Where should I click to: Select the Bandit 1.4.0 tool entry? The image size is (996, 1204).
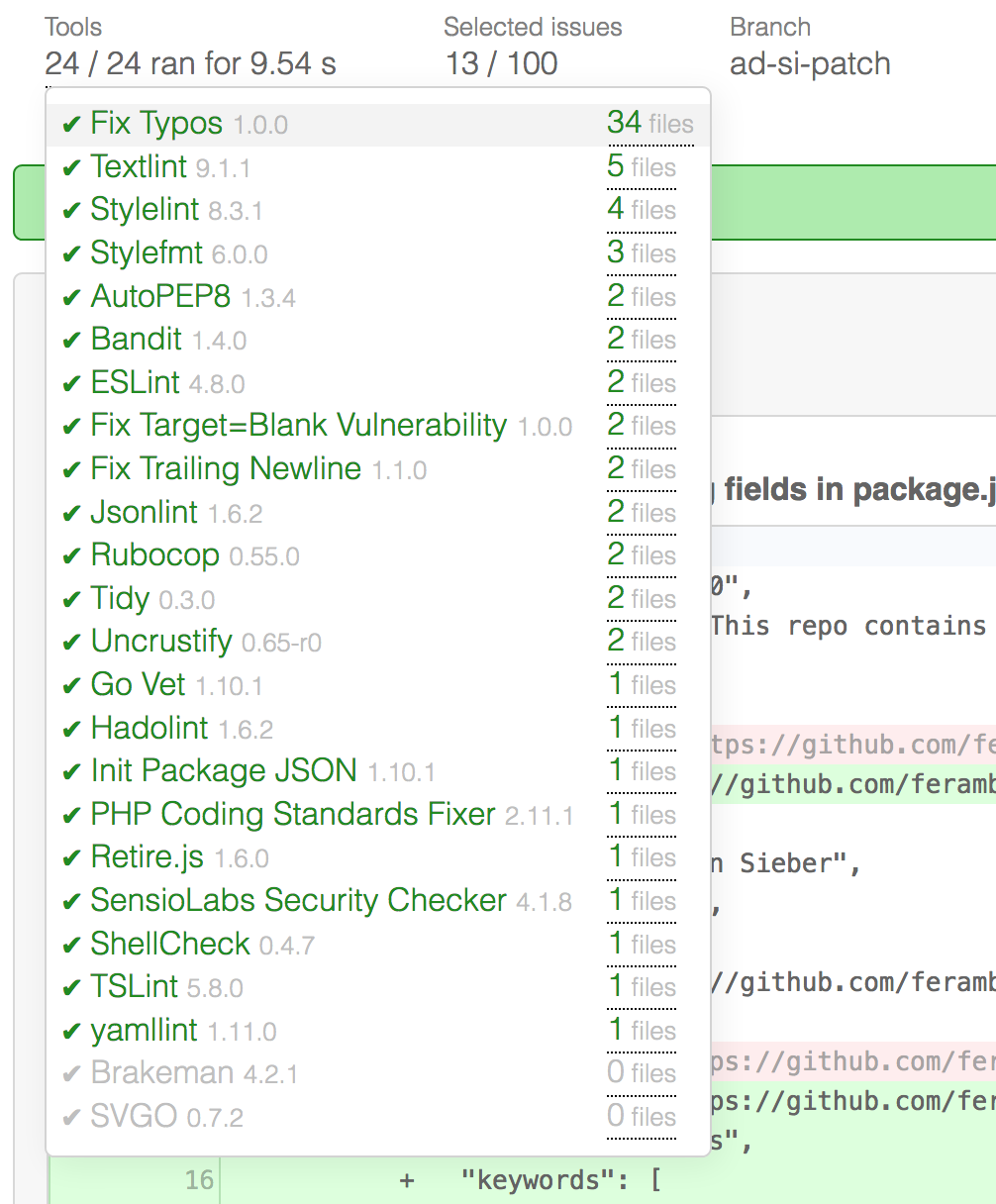pyautogui.click(x=378, y=340)
